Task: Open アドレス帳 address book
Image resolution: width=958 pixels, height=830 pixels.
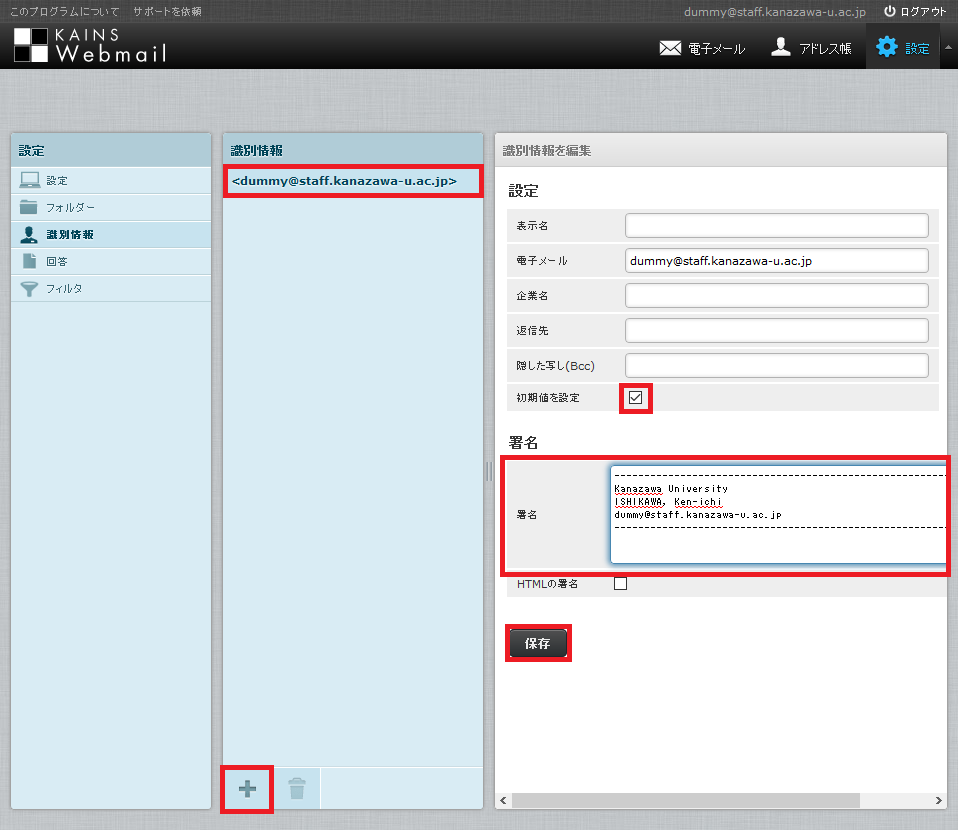Action: (x=811, y=48)
